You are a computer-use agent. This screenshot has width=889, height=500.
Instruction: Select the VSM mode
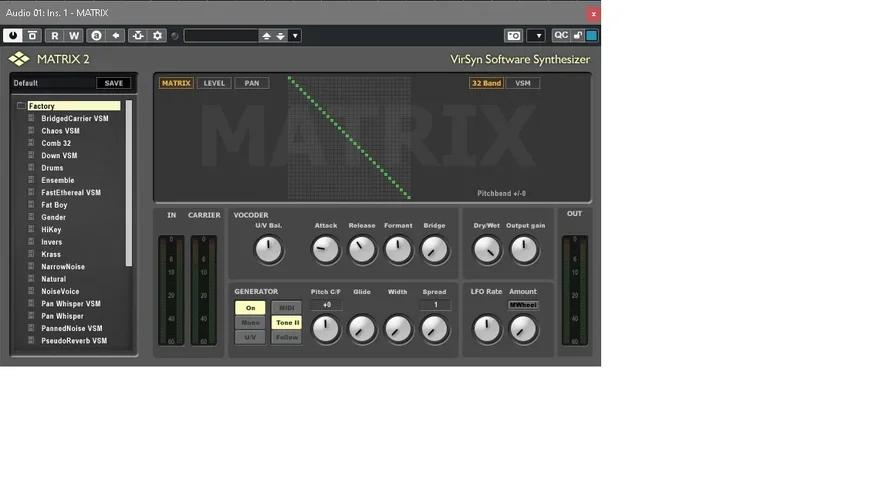[x=523, y=83]
